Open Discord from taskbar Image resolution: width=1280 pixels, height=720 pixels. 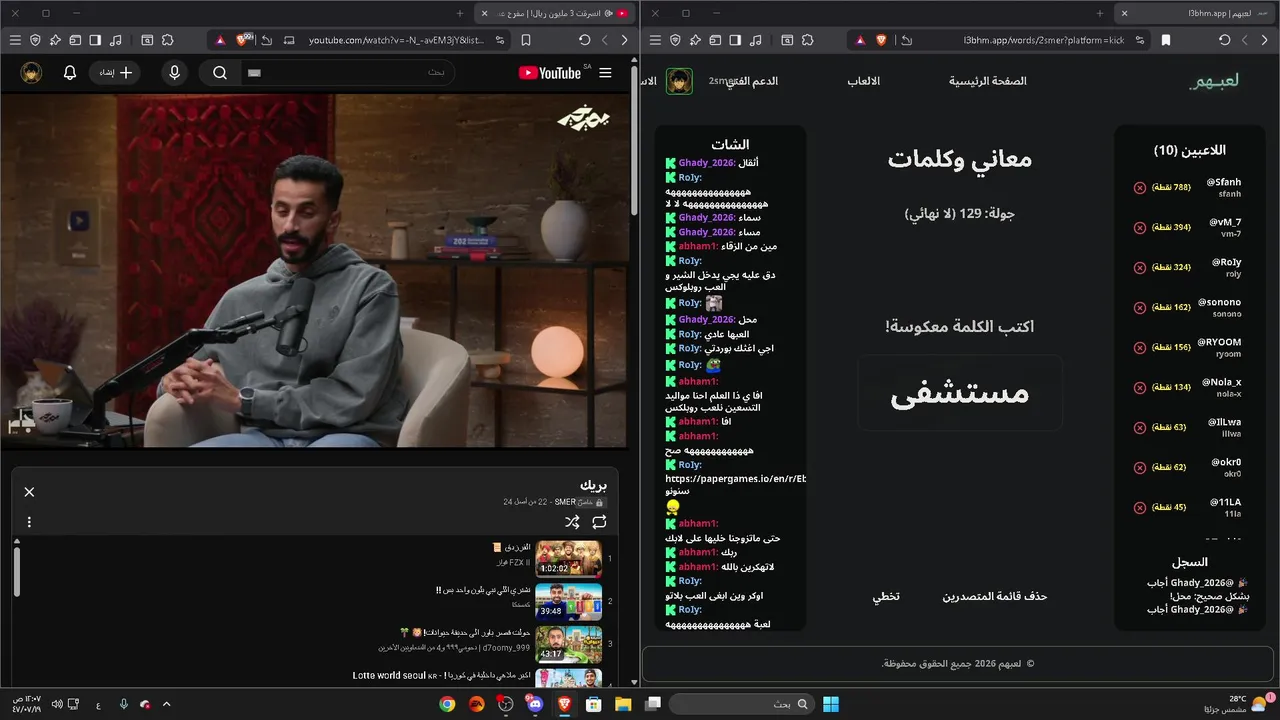[535, 704]
